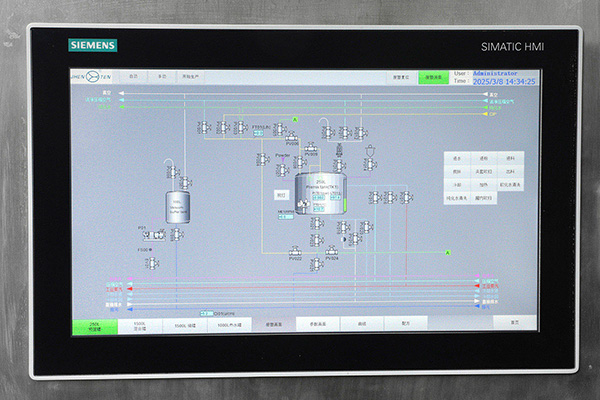Viewport: 600px width, 400px height.
Task: Open the PV024 valve control
Action: point(331,251)
